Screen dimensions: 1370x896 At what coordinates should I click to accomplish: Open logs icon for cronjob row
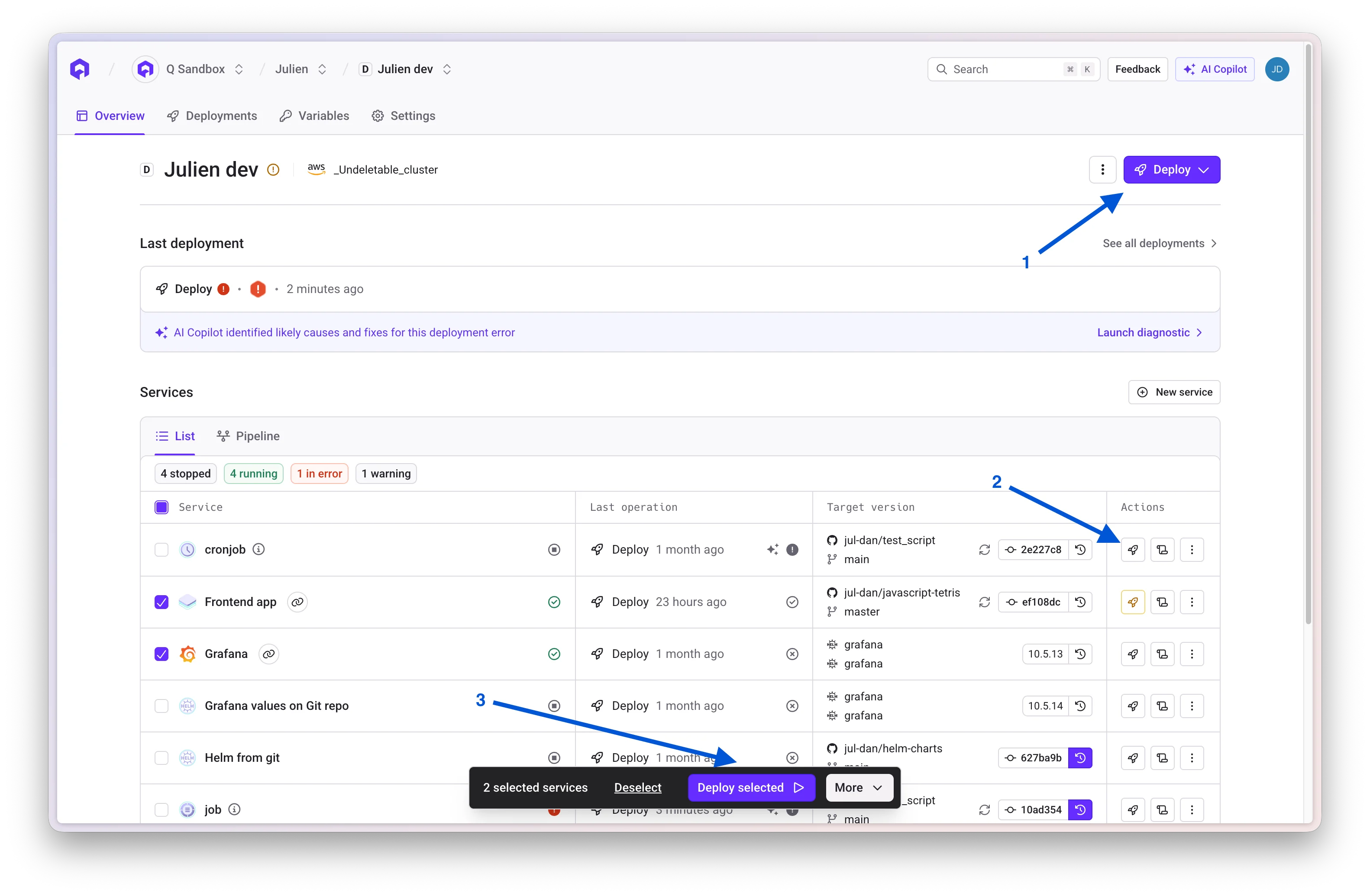(1162, 550)
